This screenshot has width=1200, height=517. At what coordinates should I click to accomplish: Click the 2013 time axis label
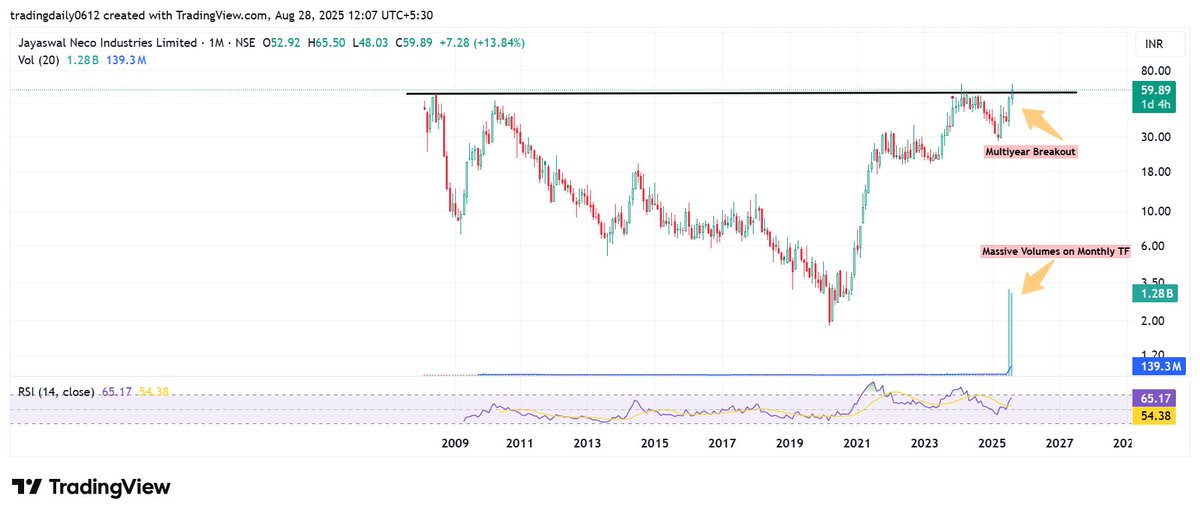click(587, 443)
